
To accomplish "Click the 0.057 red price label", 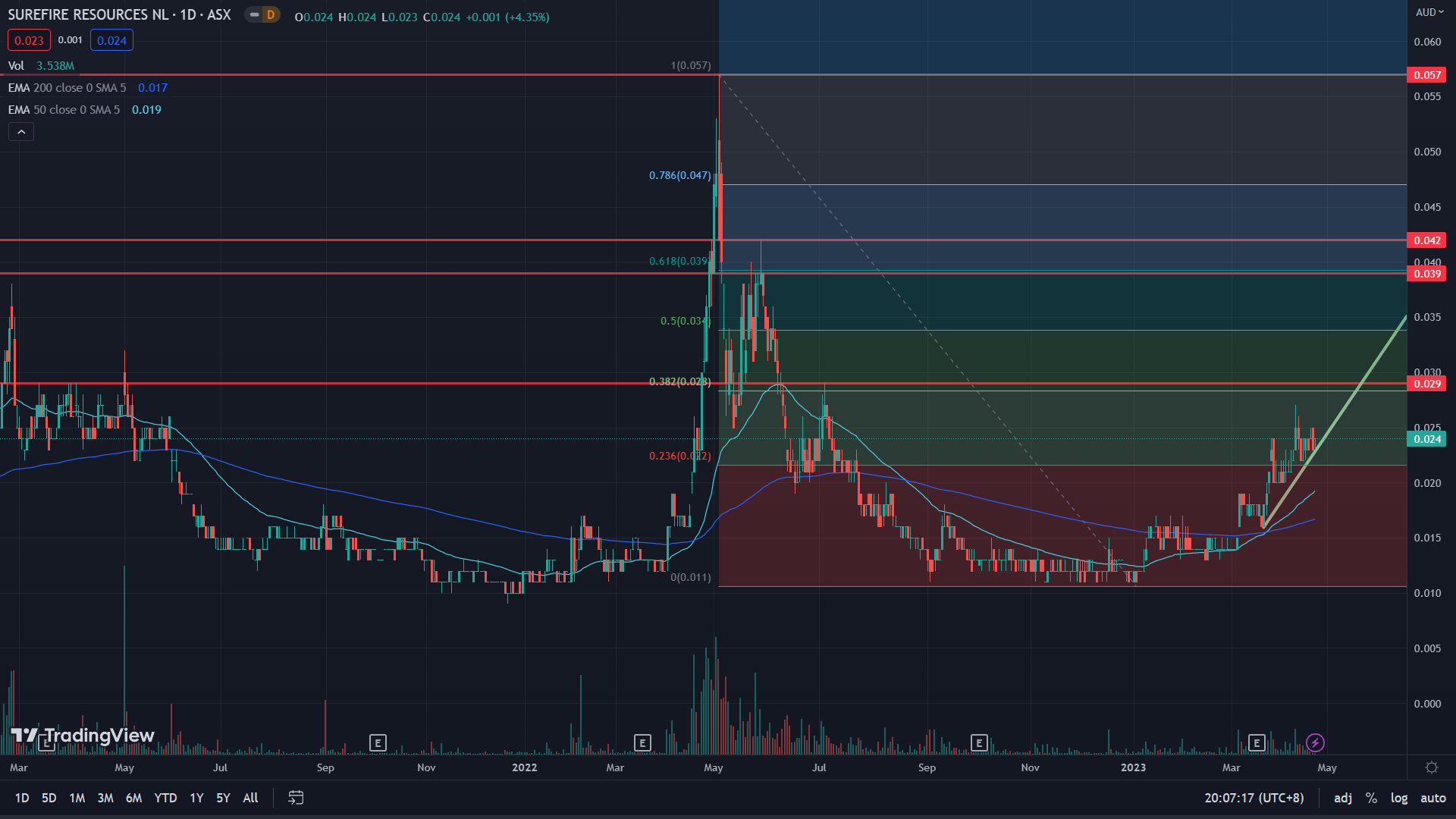I will coord(1426,75).
